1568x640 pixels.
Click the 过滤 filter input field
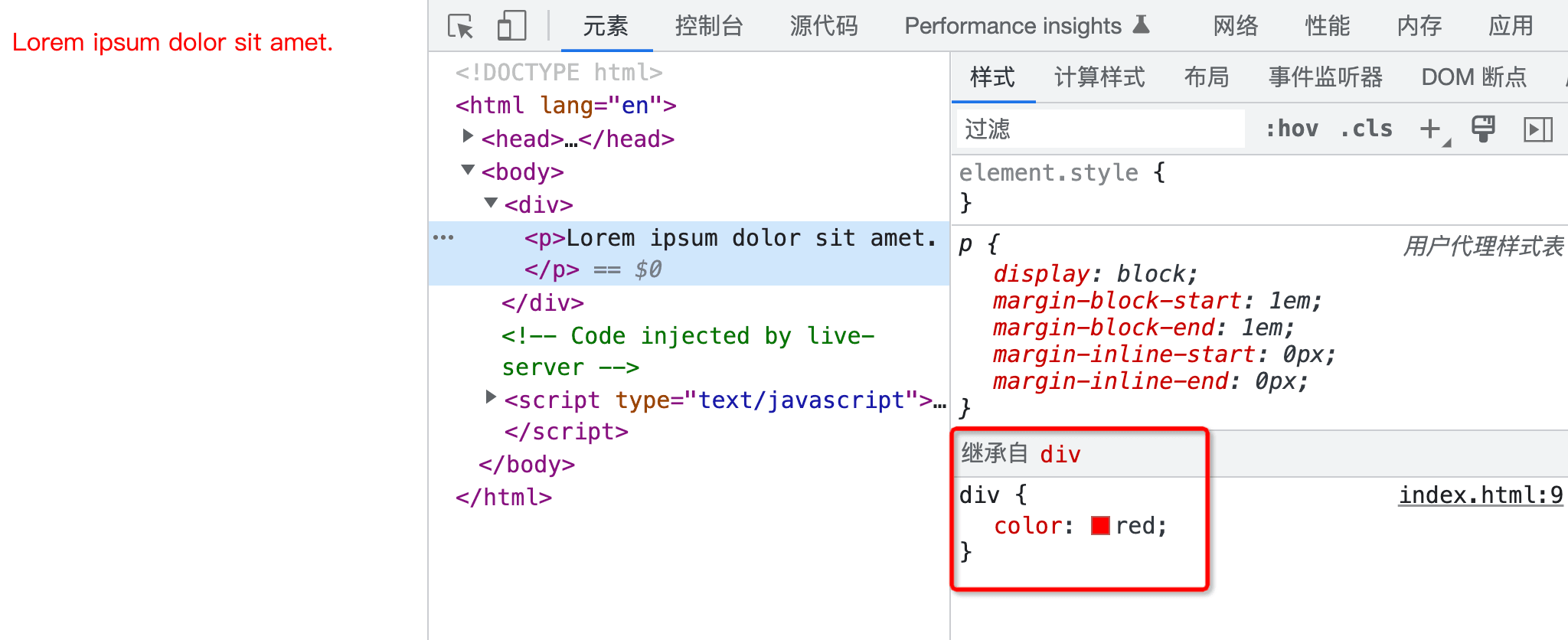[1099, 129]
